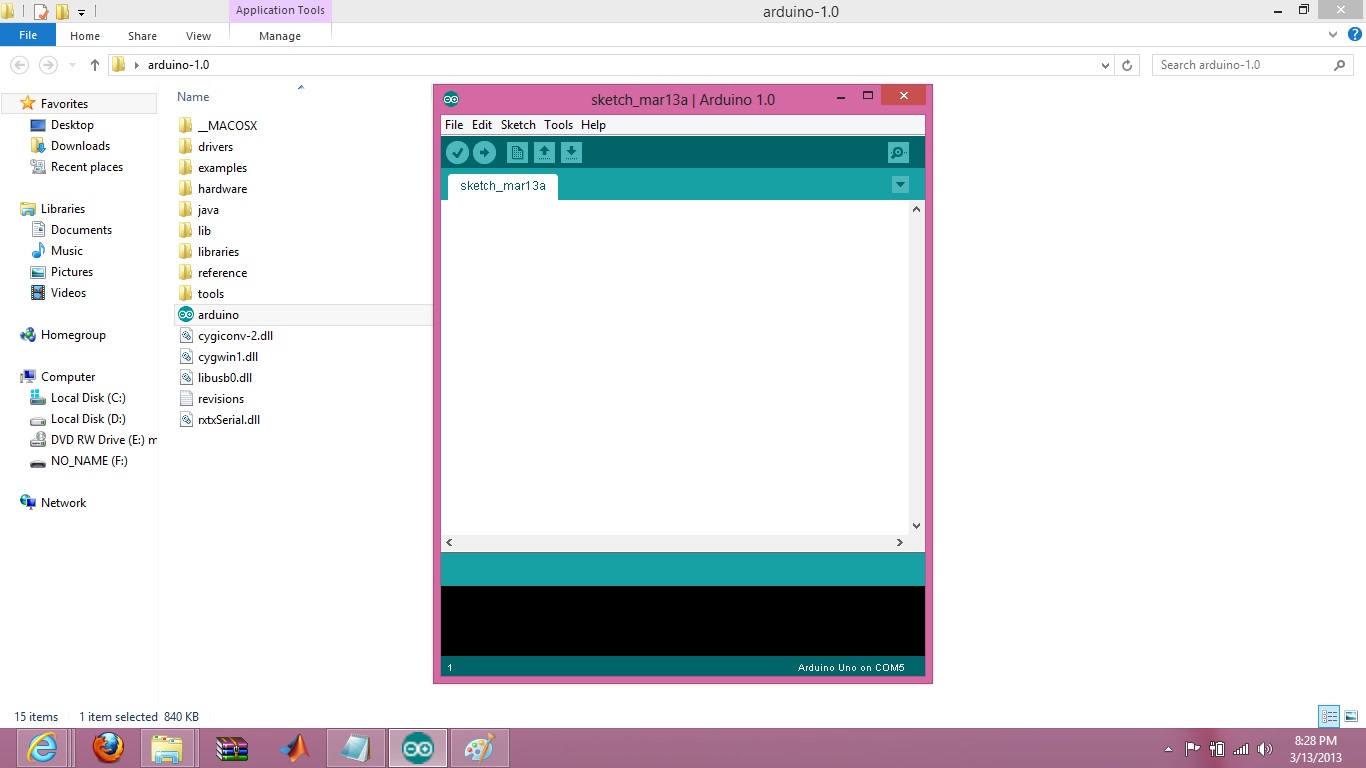Open the address bar history dropdown
Image resolution: width=1366 pixels, height=768 pixels.
pos(1105,65)
